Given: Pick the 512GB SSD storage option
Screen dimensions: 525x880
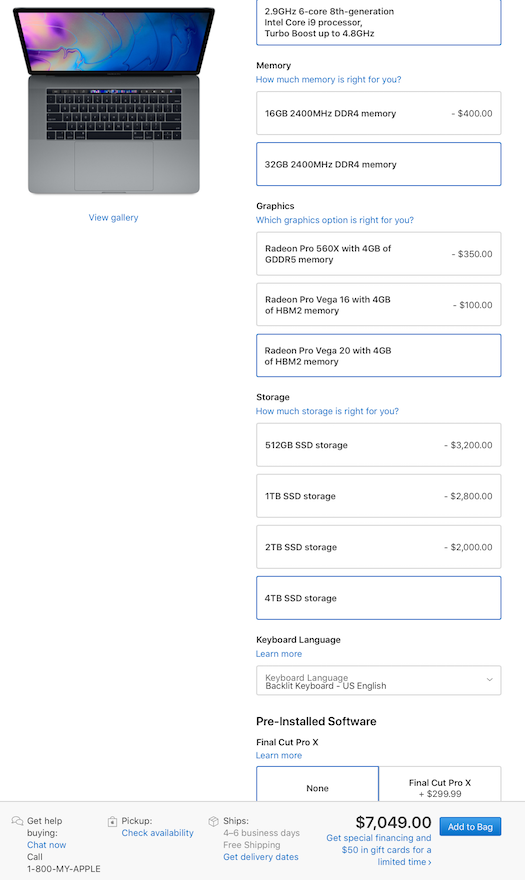Looking at the screenshot, I should (x=378, y=445).
